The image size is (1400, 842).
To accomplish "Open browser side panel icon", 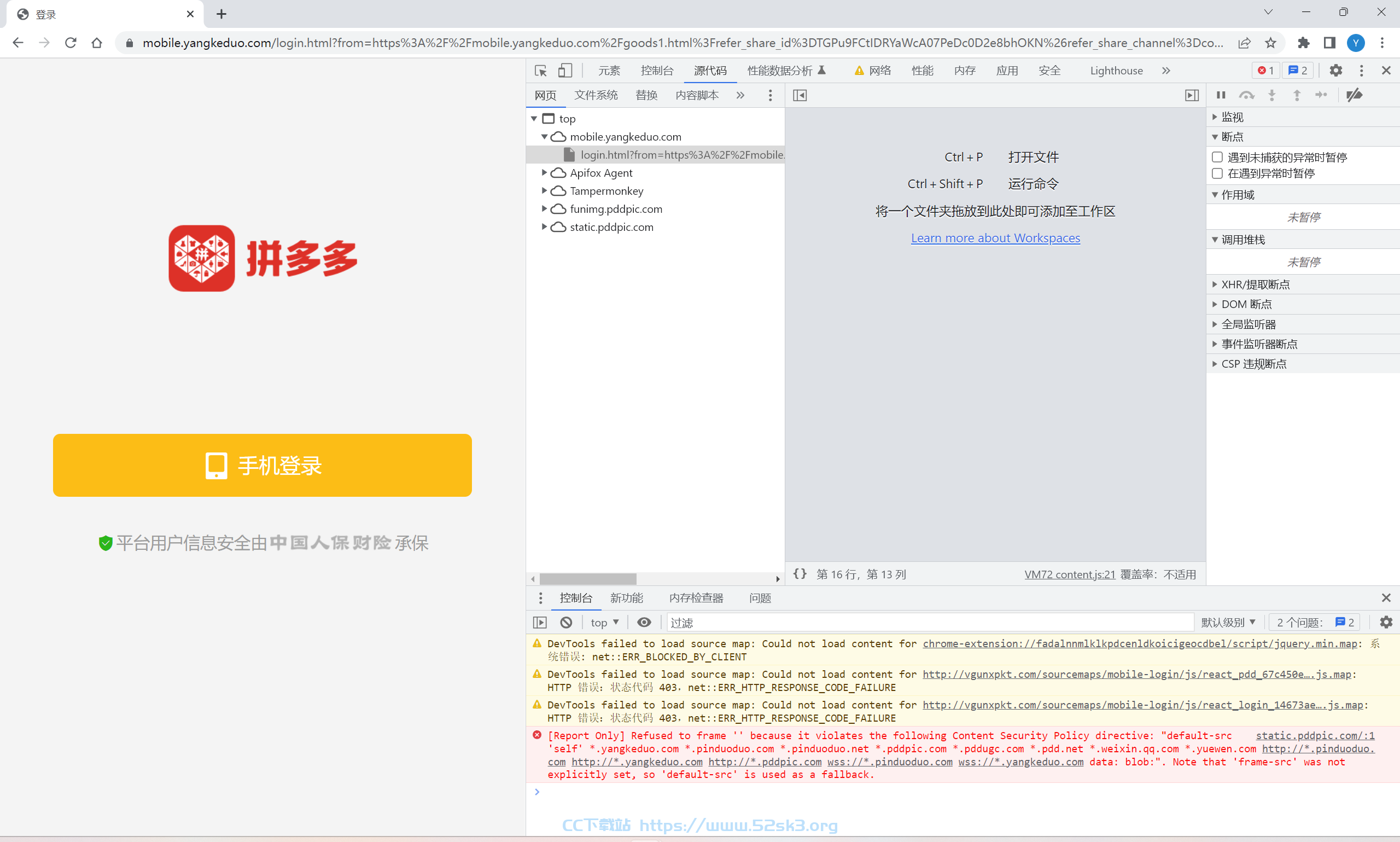I will point(1329,43).
